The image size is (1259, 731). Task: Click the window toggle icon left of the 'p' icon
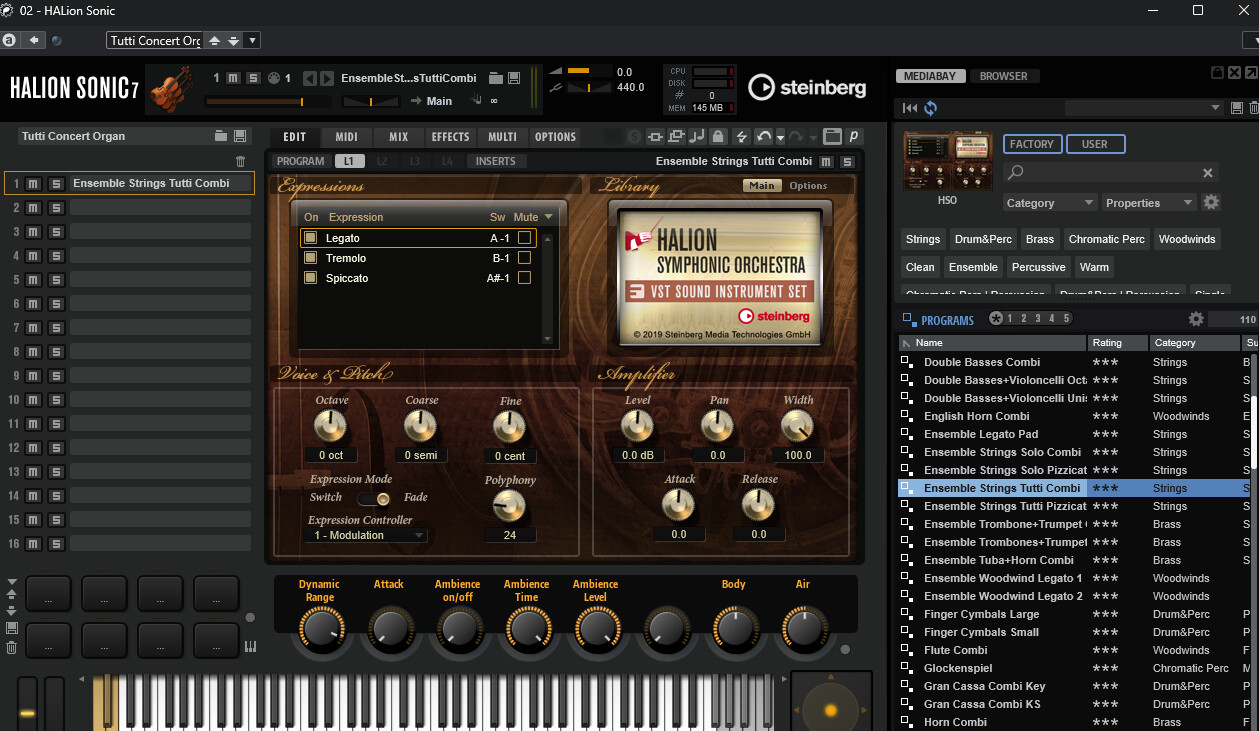pos(833,137)
